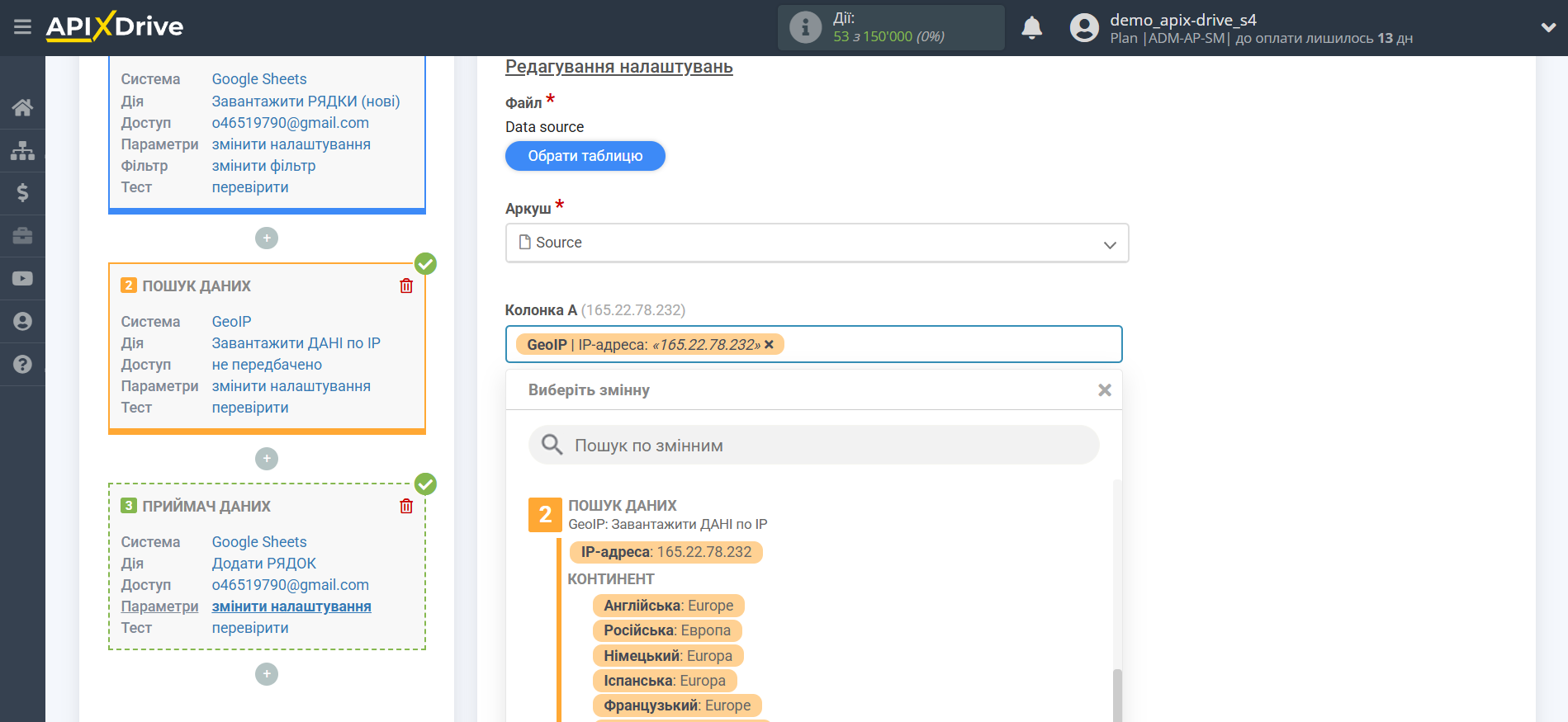Open the actions info icon
Image resolution: width=1568 pixels, height=722 pixels.
coord(805,27)
